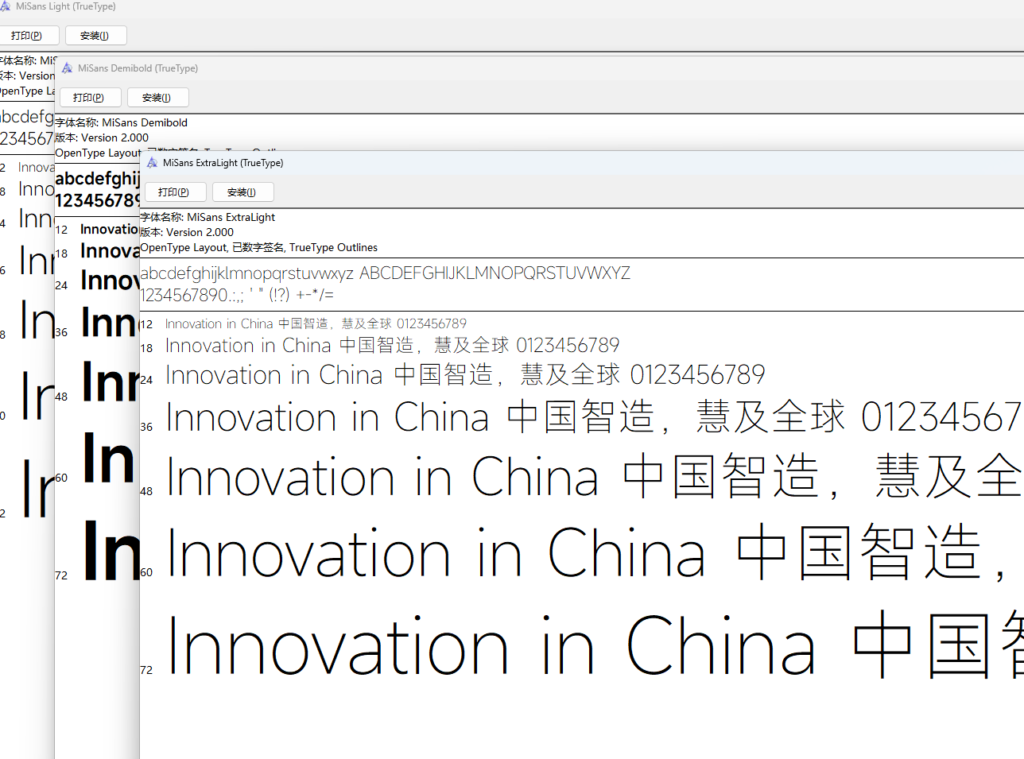The image size is (1024, 759).
Task: Click the MiSans Demibold title bar font icon
Action: [68, 68]
